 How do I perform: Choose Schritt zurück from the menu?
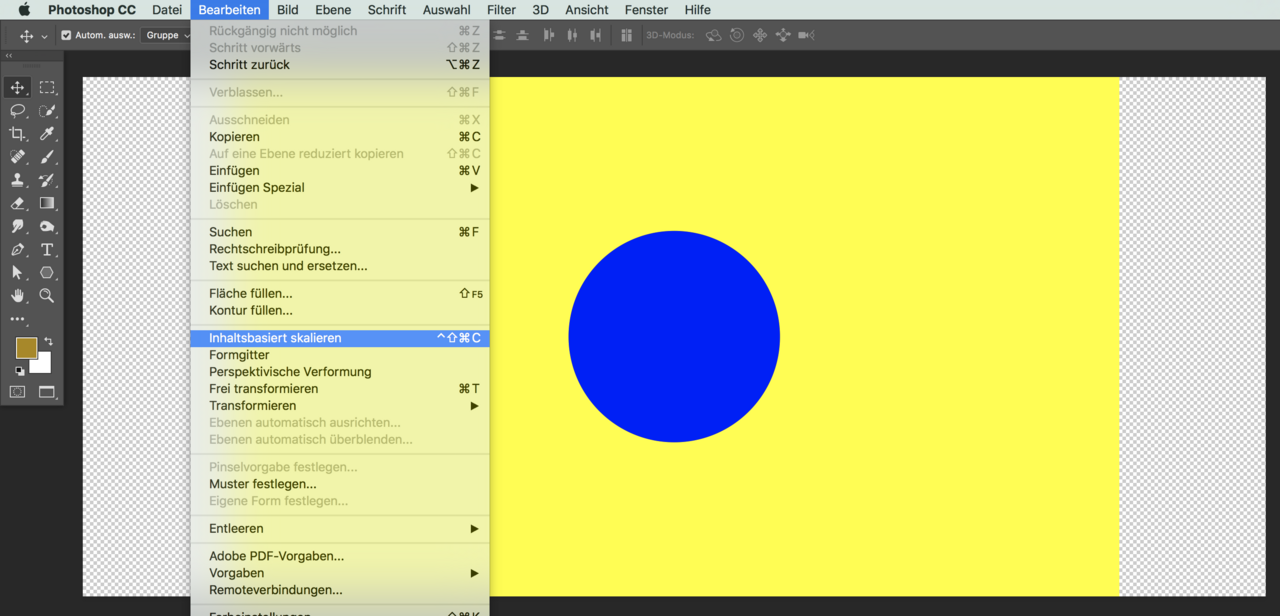340,64
